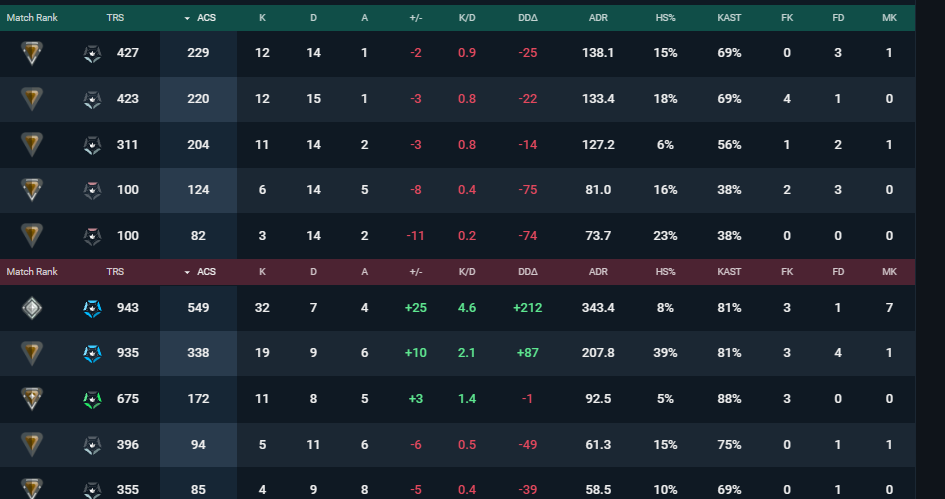The image size is (945, 499).
Task: Sort red team by the ADR column
Action: [x=598, y=272]
